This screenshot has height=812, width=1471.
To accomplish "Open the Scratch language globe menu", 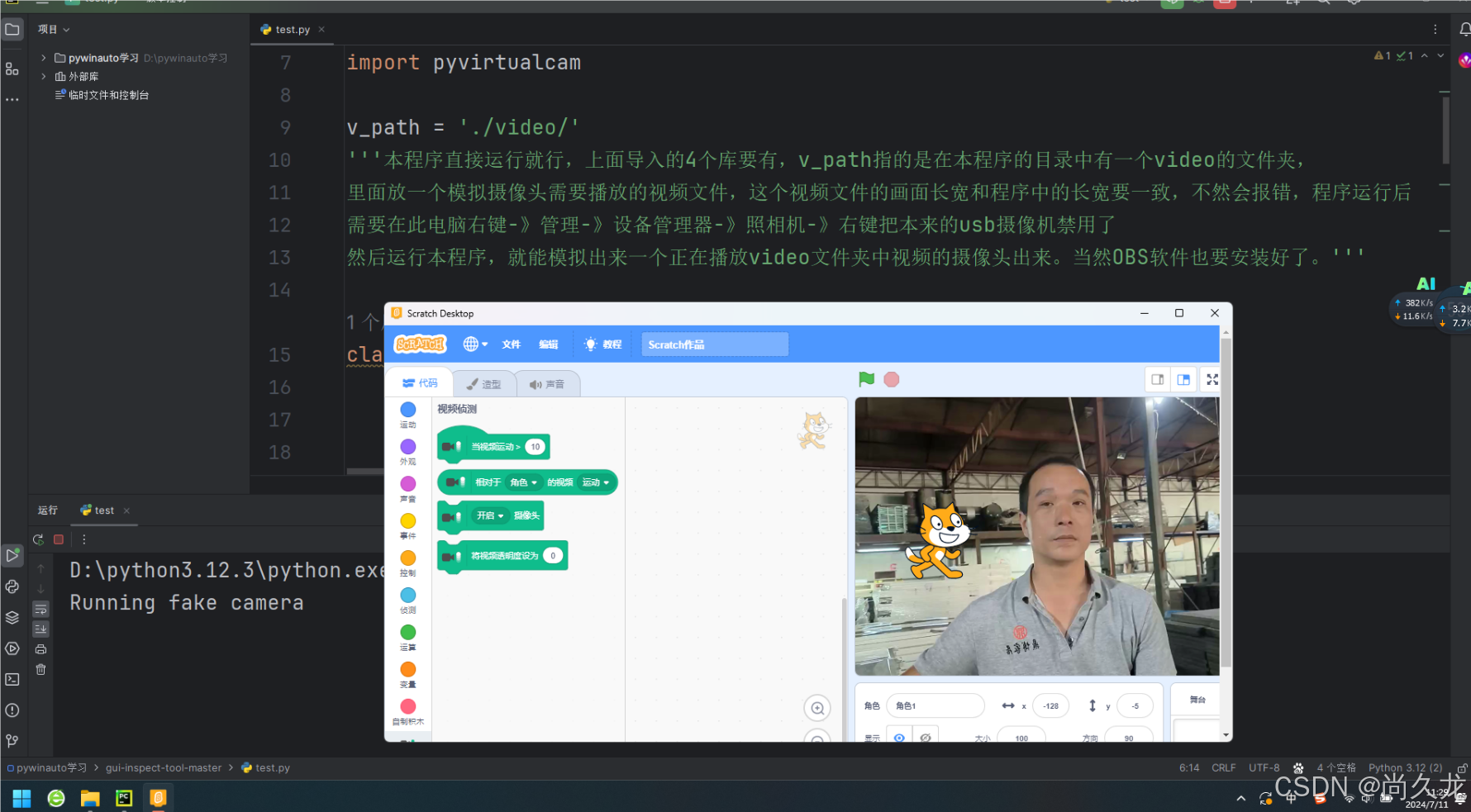I will click(x=475, y=344).
